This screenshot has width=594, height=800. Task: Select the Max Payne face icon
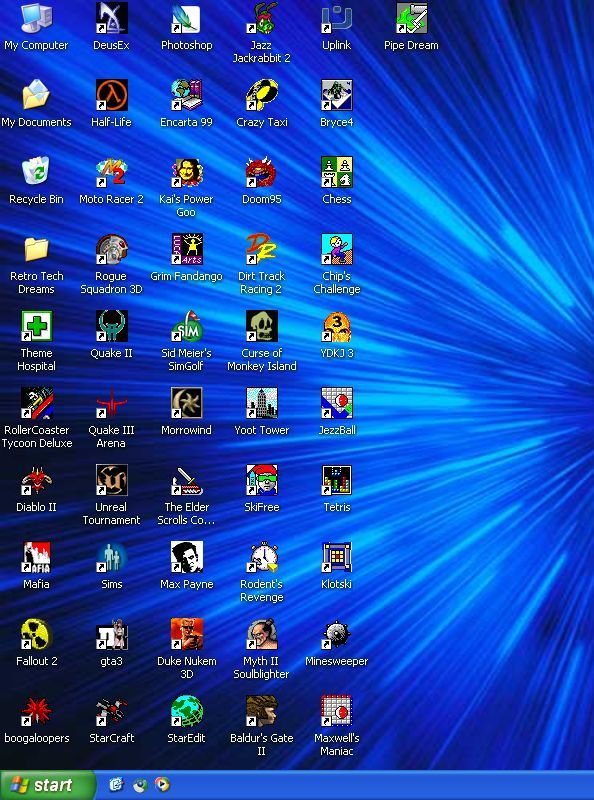[x=186, y=558]
